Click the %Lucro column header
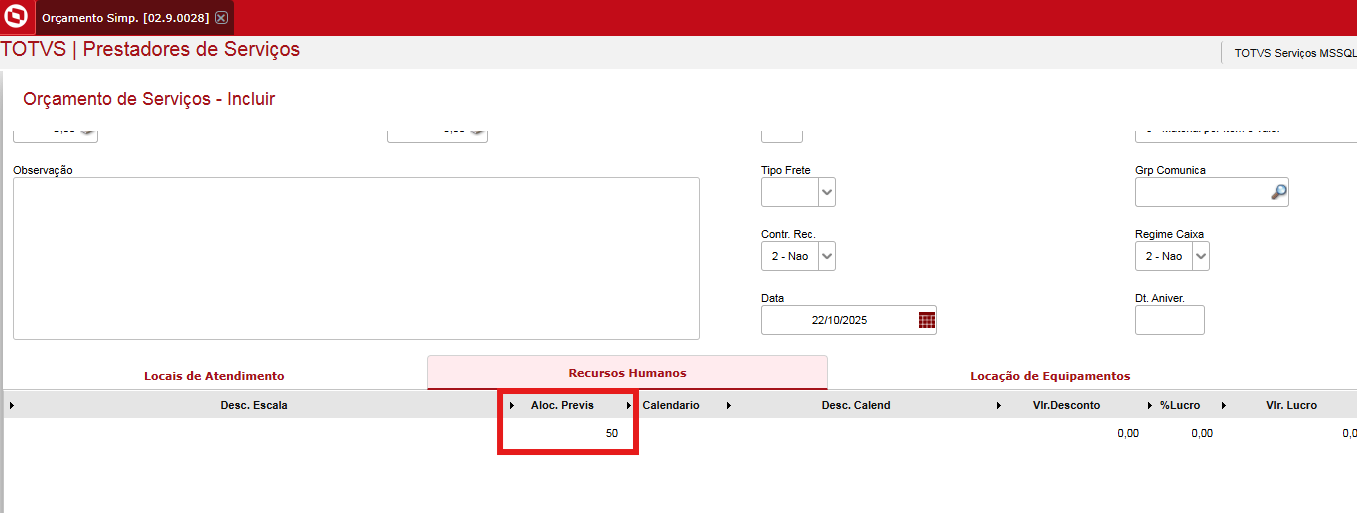Image resolution: width=1357 pixels, height=513 pixels. (1180, 405)
